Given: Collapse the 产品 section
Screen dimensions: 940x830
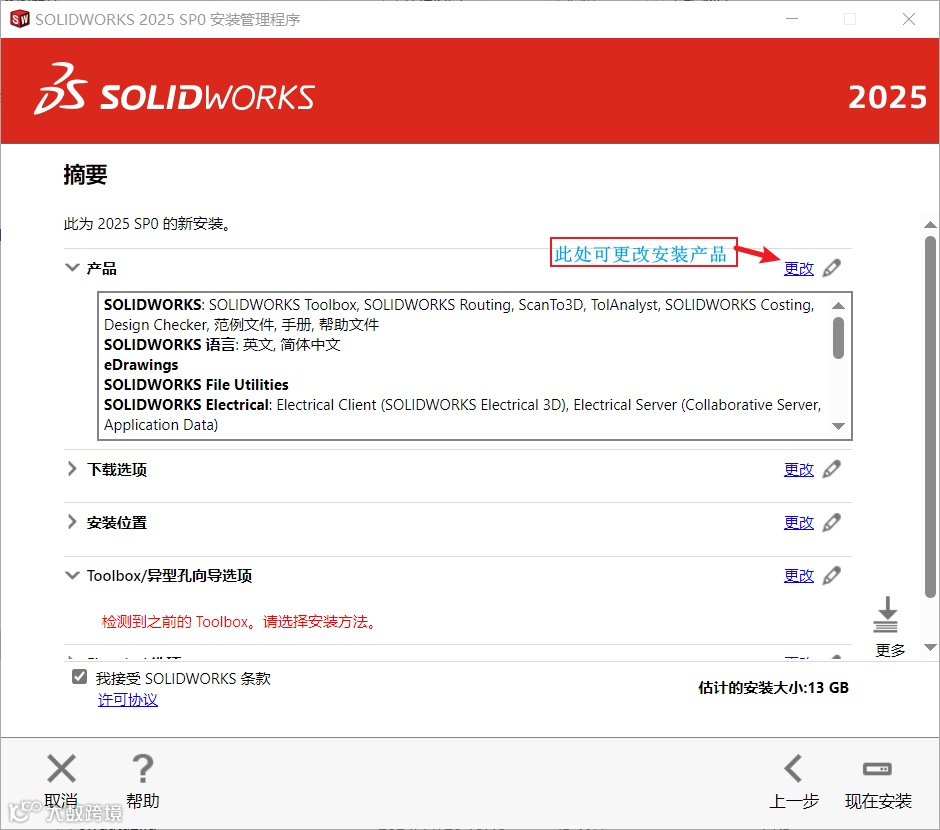Looking at the screenshot, I should pos(72,267).
